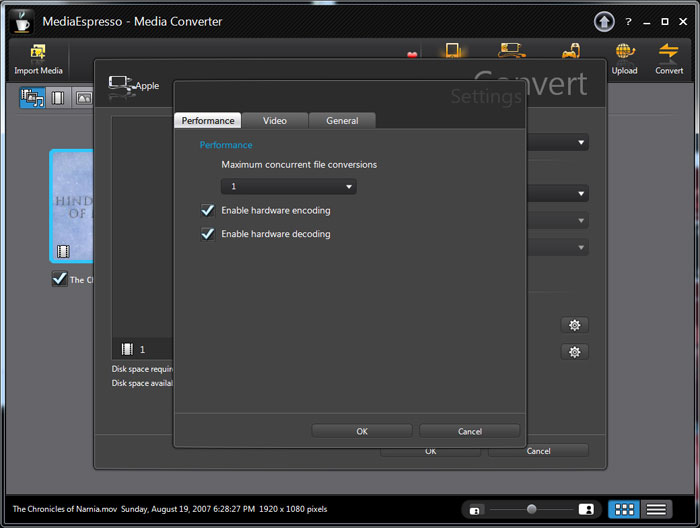Click small thumbnail size icon

coord(475,510)
